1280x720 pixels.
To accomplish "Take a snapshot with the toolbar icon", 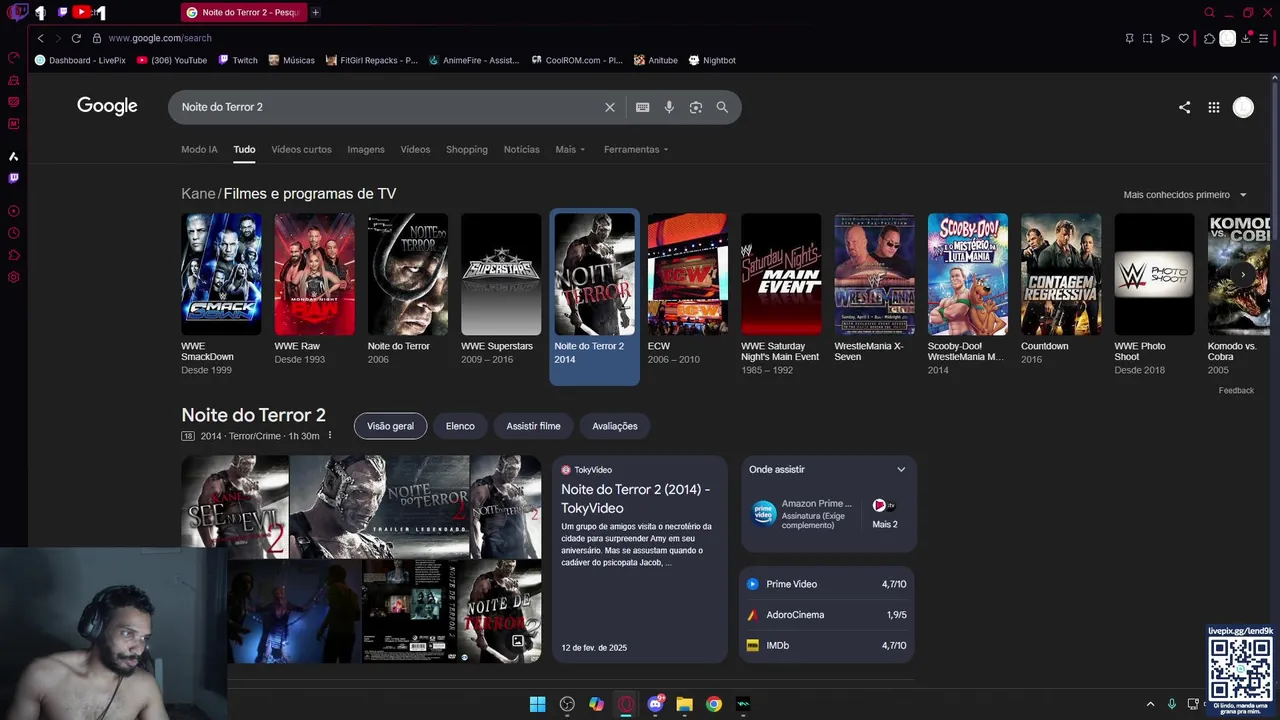I will (x=1147, y=38).
